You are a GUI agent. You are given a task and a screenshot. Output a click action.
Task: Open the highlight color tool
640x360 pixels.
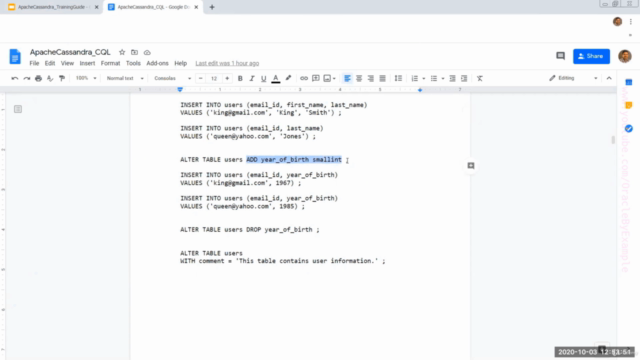(x=288, y=78)
